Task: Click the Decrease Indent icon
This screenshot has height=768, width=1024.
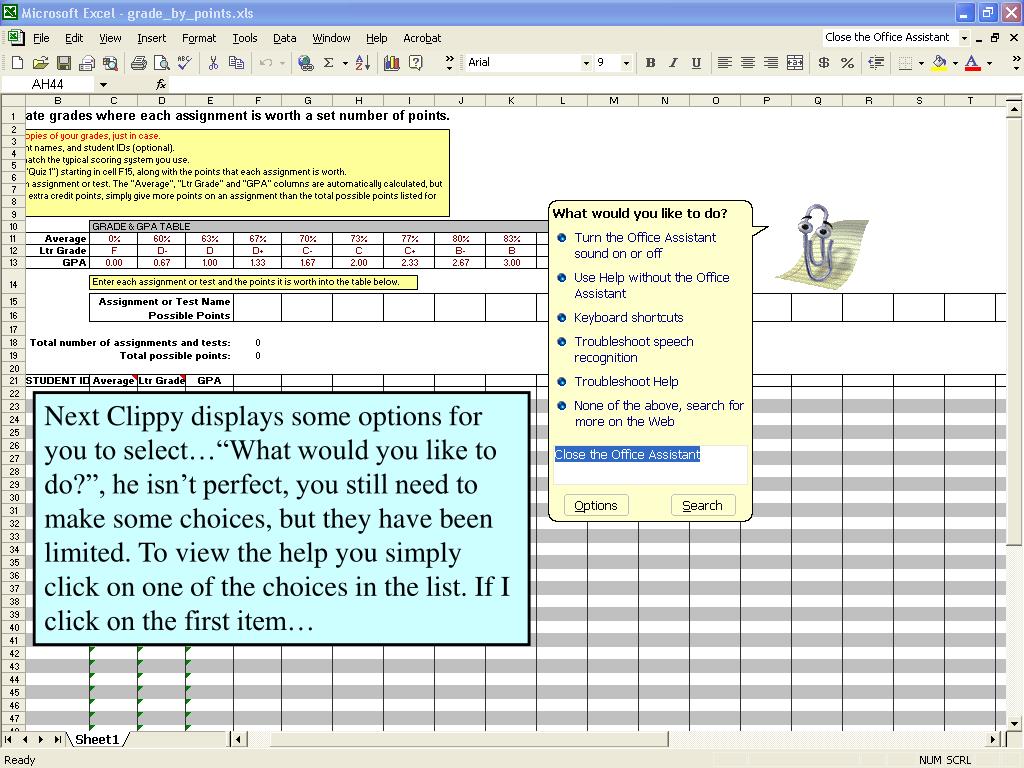Action: pos(876,63)
